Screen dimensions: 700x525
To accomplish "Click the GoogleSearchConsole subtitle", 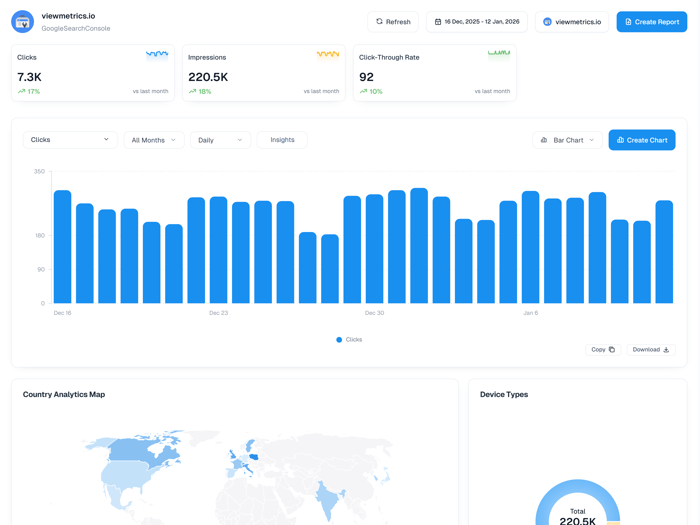I will pyautogui.click(x=76, y=29).
